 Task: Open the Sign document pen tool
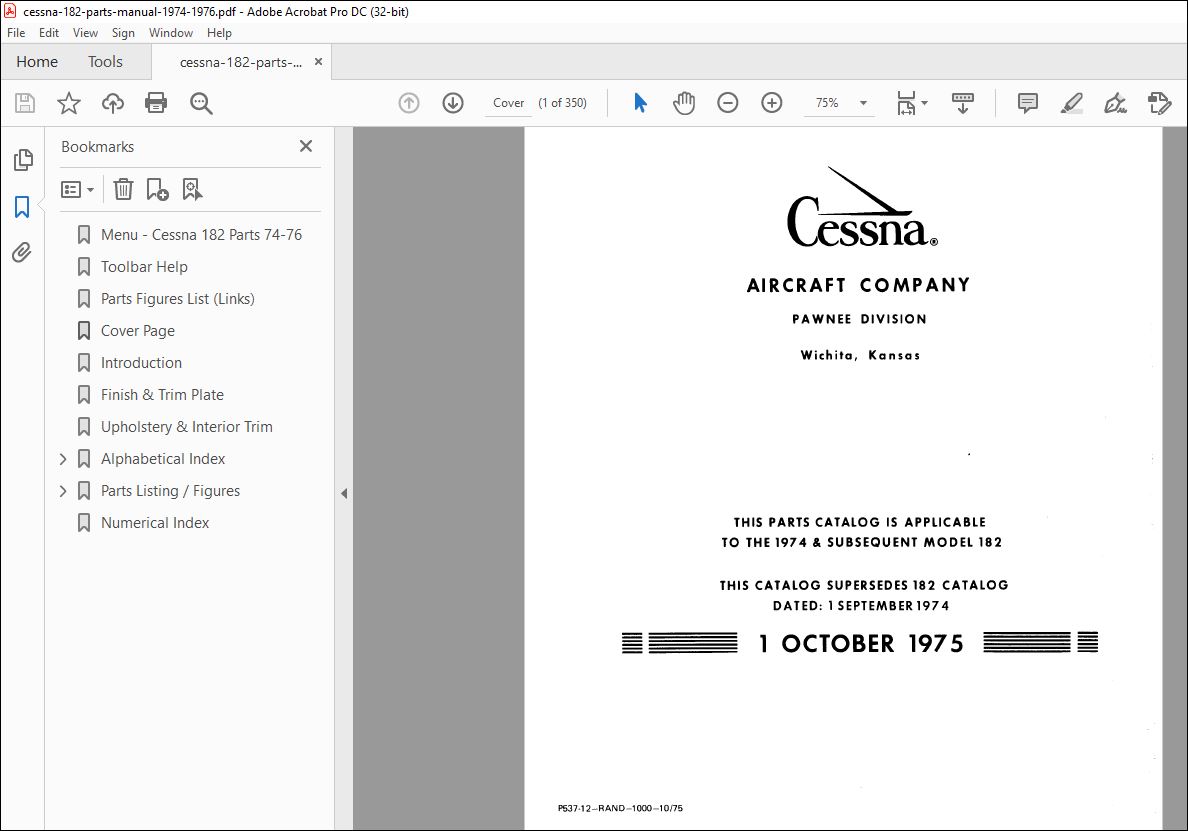1115,103
